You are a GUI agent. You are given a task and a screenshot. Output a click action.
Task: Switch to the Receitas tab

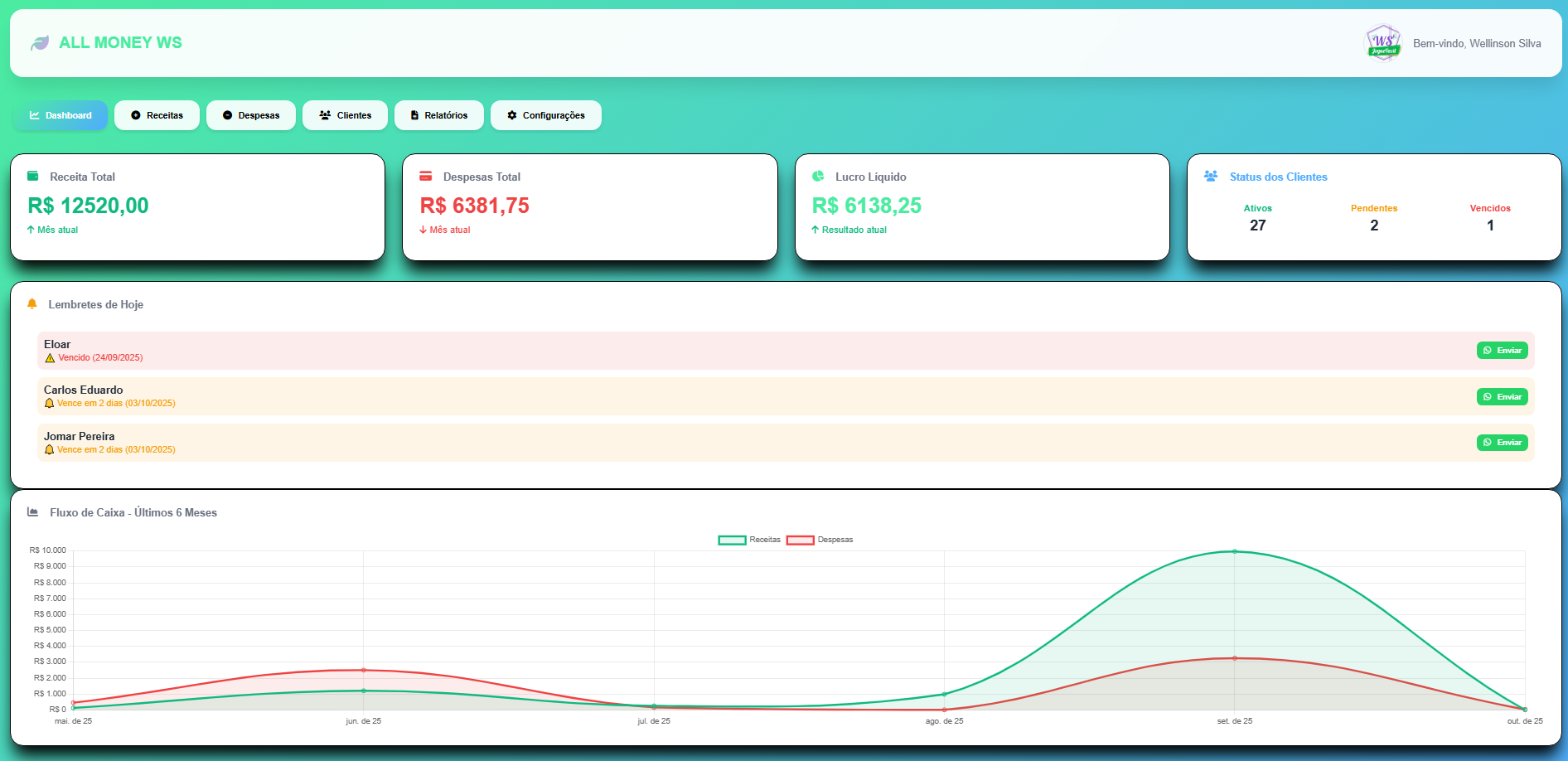click(x=157, y=115)
